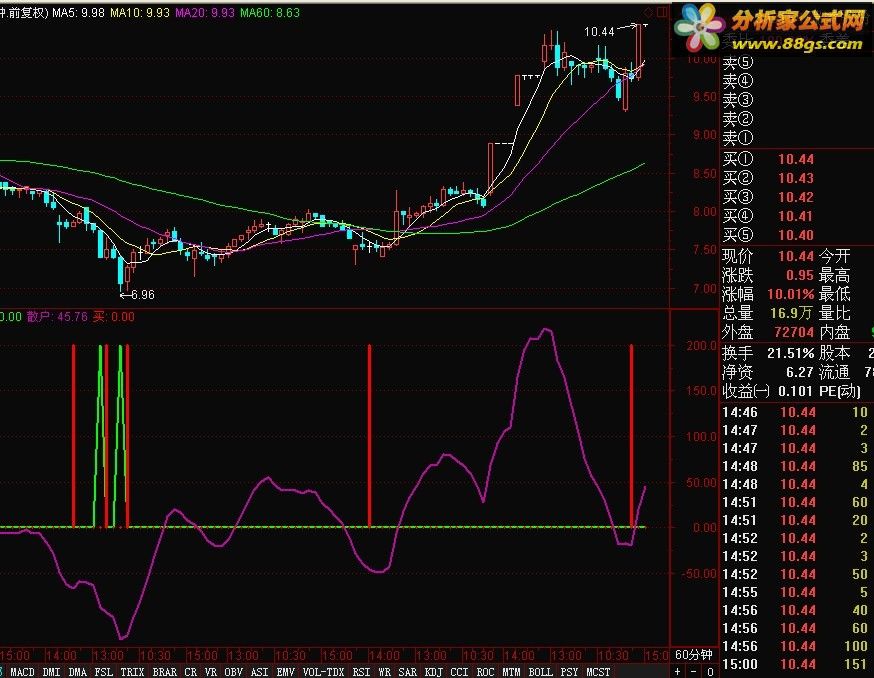Click the MA20: 9.93 moving average label
874x678 pixels.
(205, 12)
